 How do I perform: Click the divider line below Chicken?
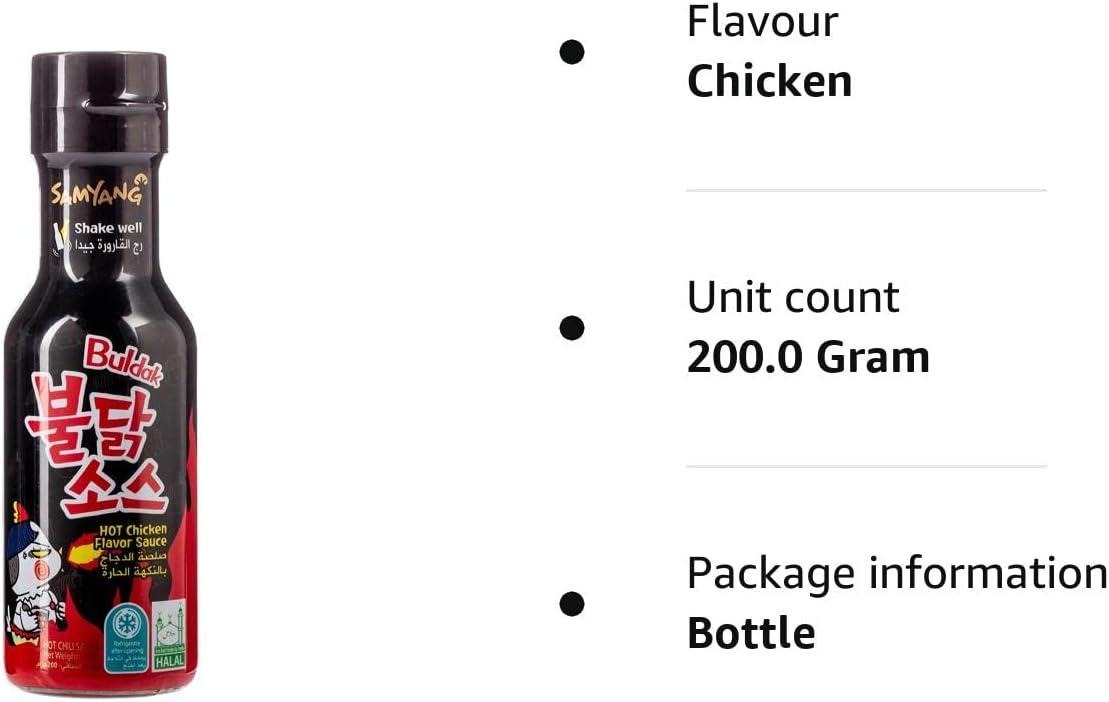[x=866, y=190]
